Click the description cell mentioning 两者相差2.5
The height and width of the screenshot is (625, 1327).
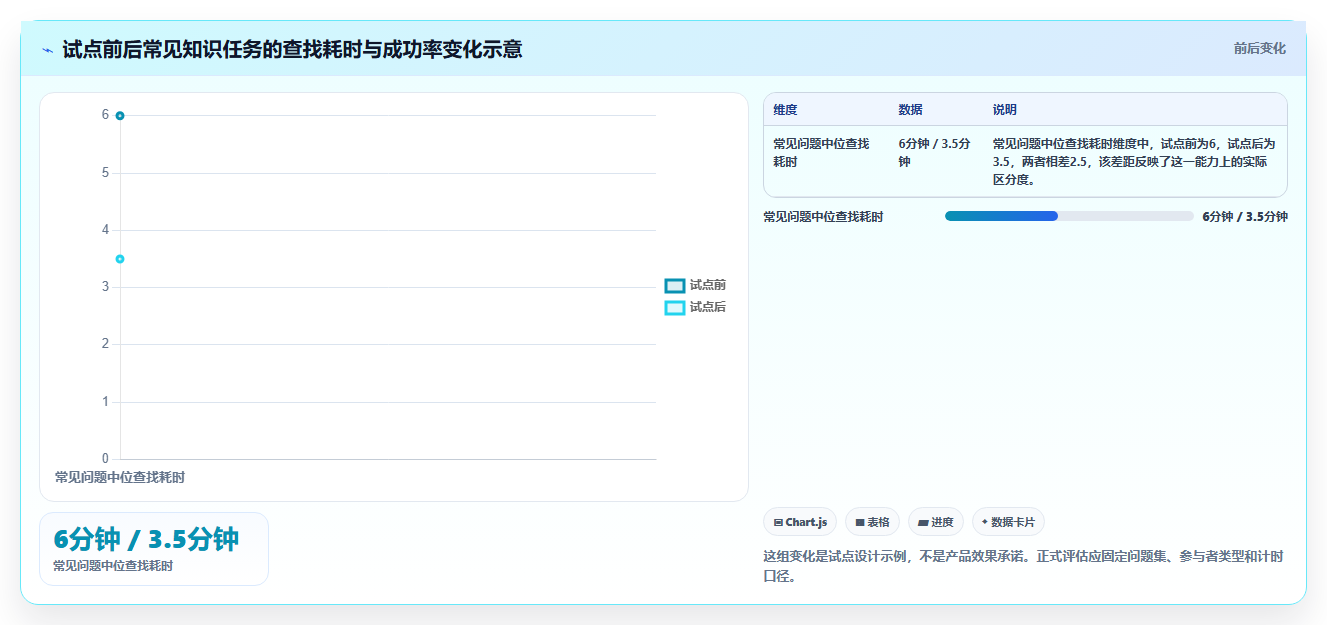pos(1134,162)
